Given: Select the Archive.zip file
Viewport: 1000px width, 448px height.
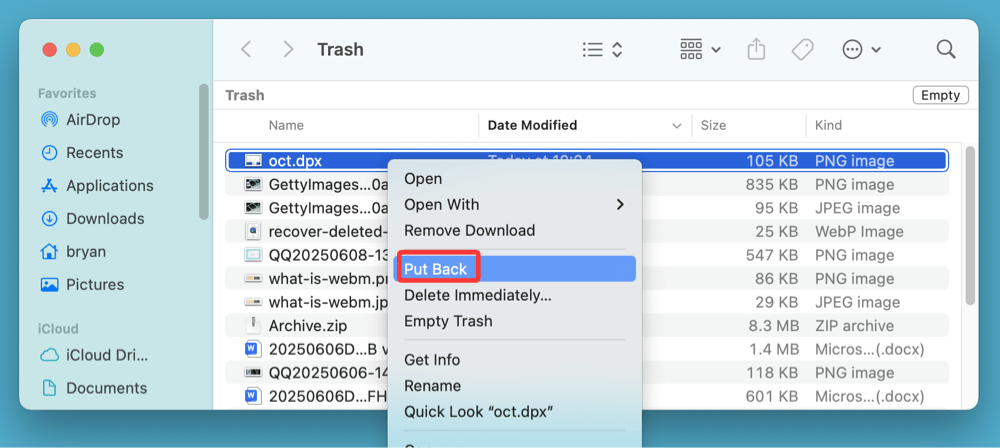Looking at the screenshot, I should 308,326.
